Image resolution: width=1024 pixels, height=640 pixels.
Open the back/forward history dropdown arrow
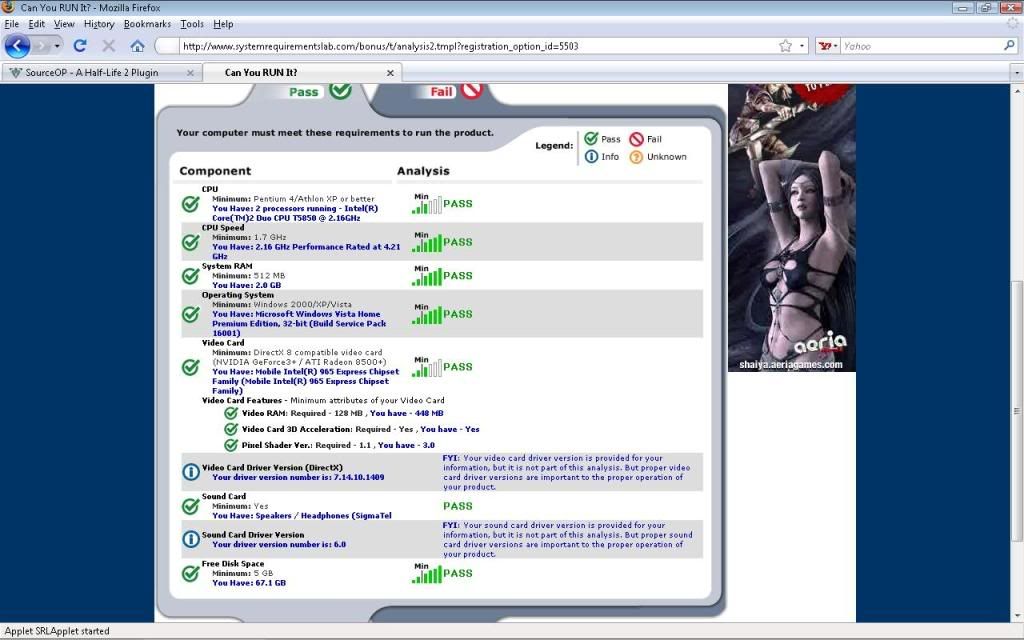57,46
